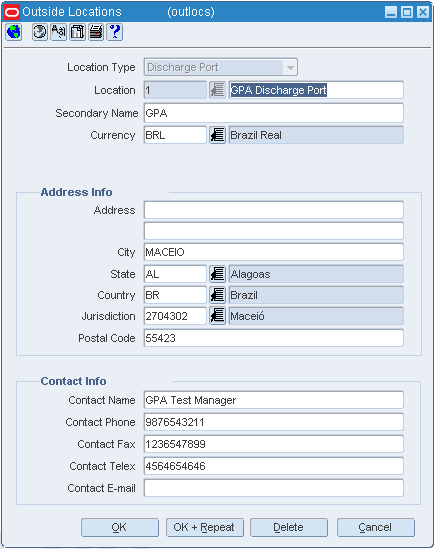
Task: Click the round globe-clock toolbar icon
Action: 40,32
